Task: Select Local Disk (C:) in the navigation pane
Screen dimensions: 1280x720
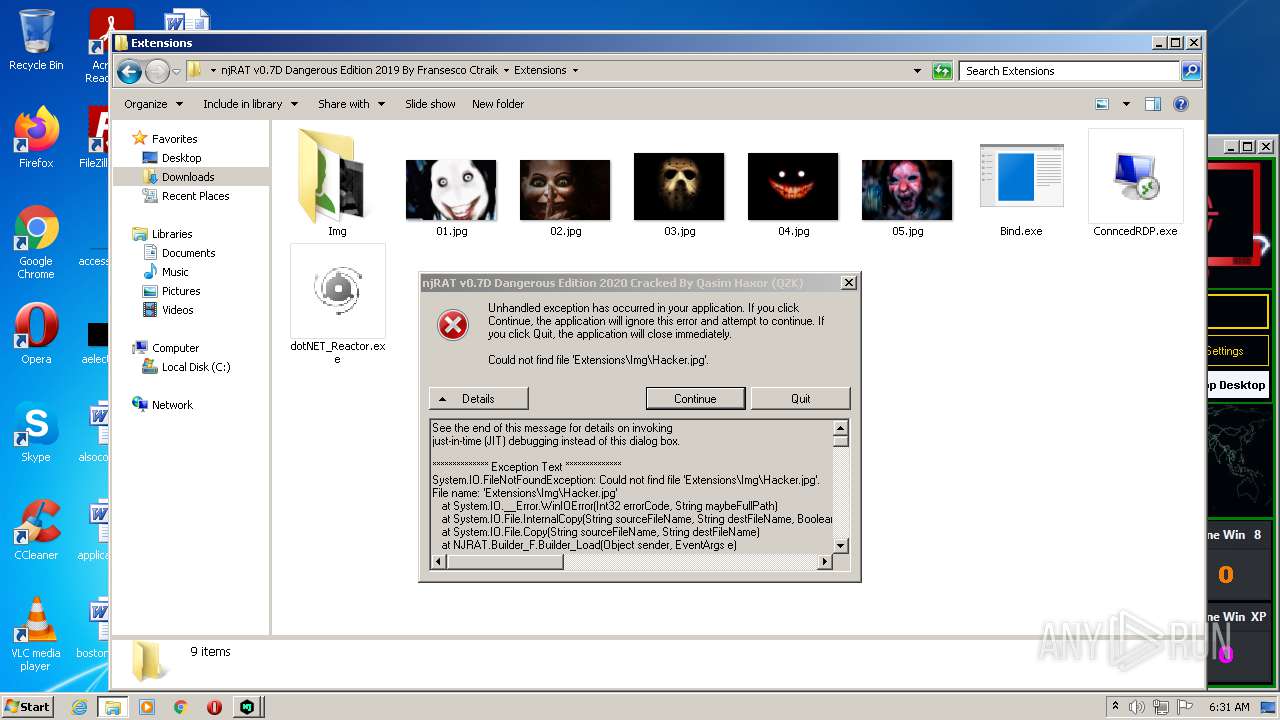Action: point(196,367)
